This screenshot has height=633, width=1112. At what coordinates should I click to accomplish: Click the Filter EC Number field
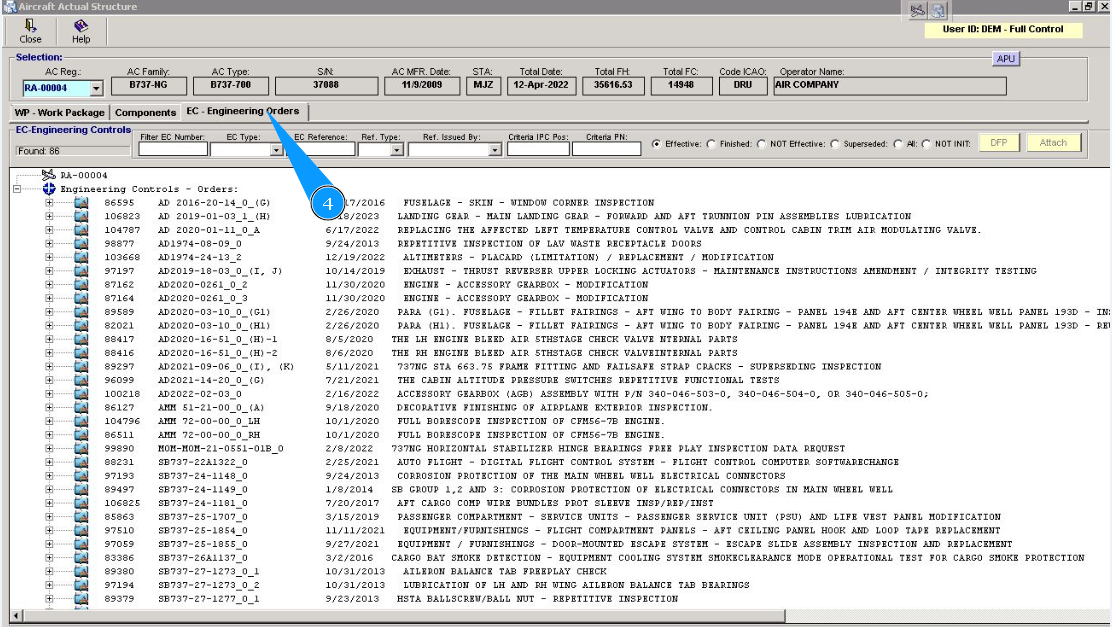tap(173, 150)
